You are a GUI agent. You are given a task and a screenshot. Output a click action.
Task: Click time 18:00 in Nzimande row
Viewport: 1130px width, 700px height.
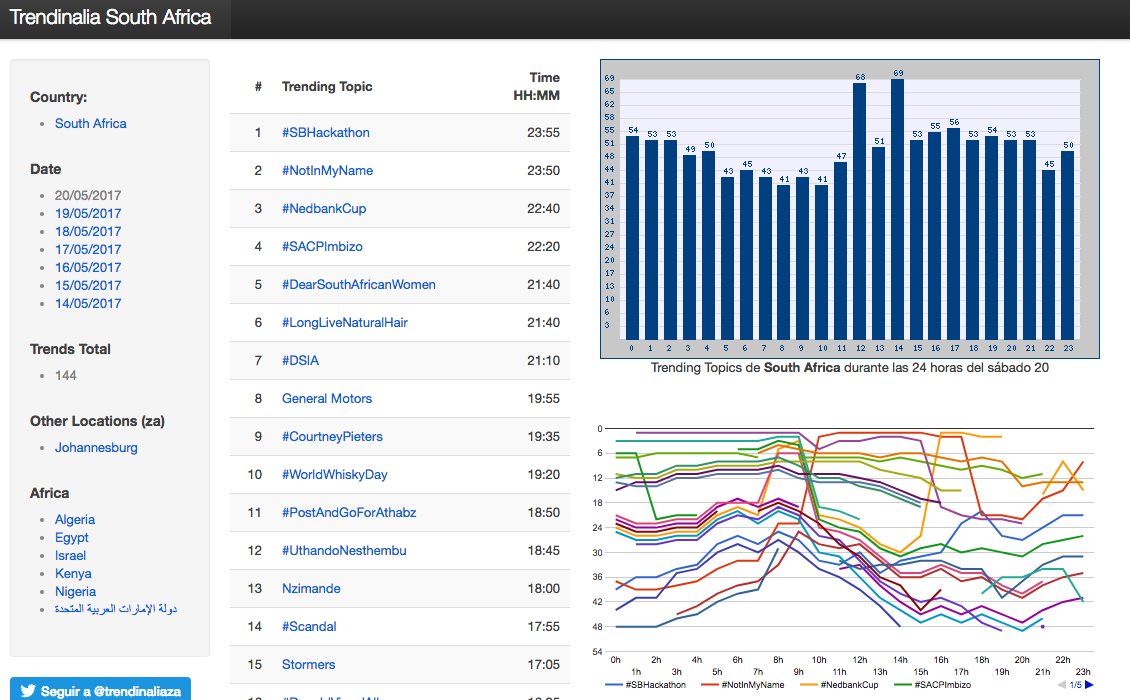click(x=543, y=589)
